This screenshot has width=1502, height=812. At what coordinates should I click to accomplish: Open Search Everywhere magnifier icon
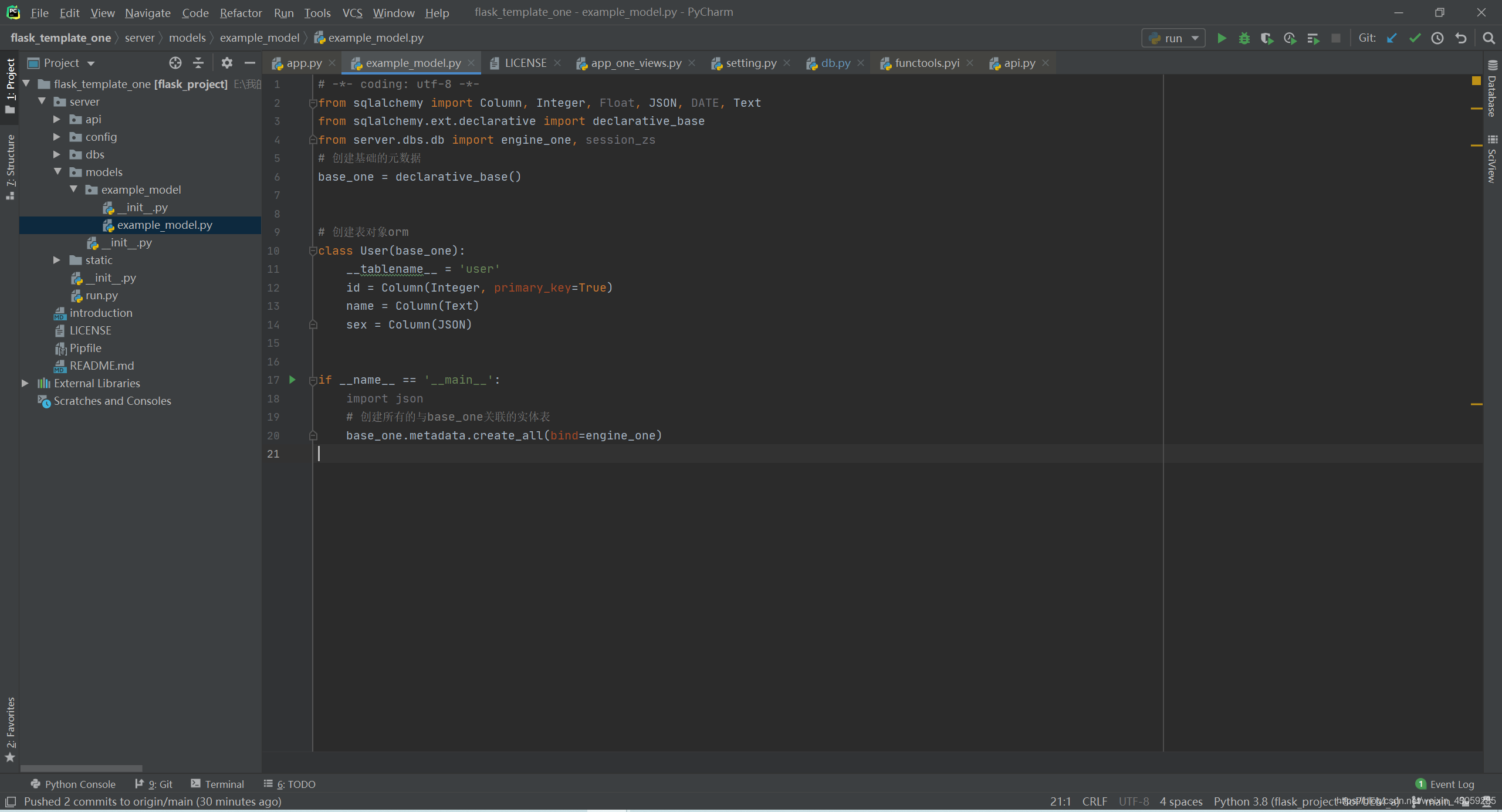point(1489,38)
